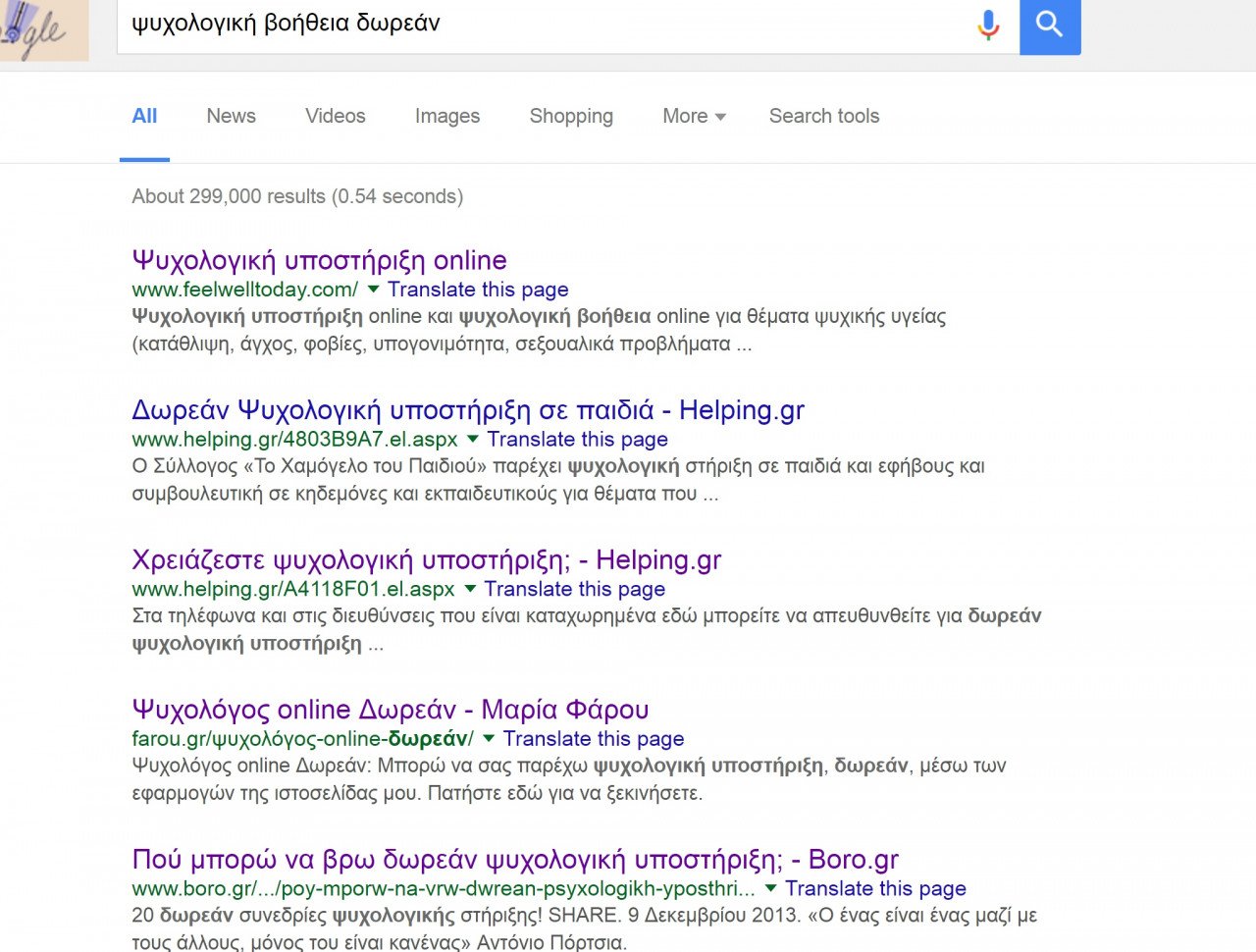Click the snippet starting 20 δωρεάν συνεδρίες
Viewport: 1256px width, 952px height.
(x=585, y=928)
